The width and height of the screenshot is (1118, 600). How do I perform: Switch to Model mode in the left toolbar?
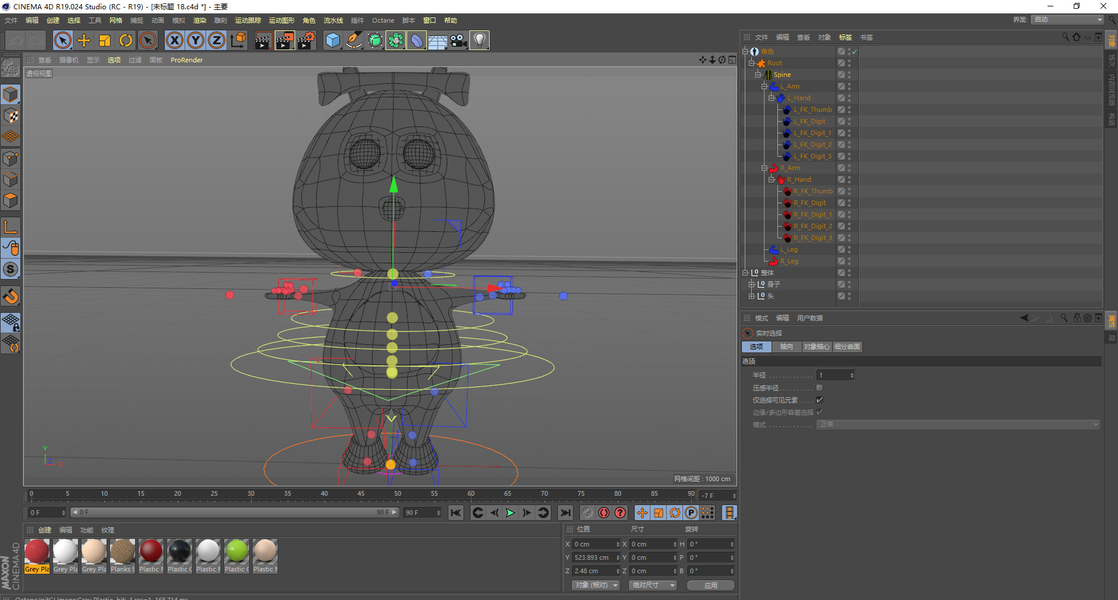coord(11,95)
